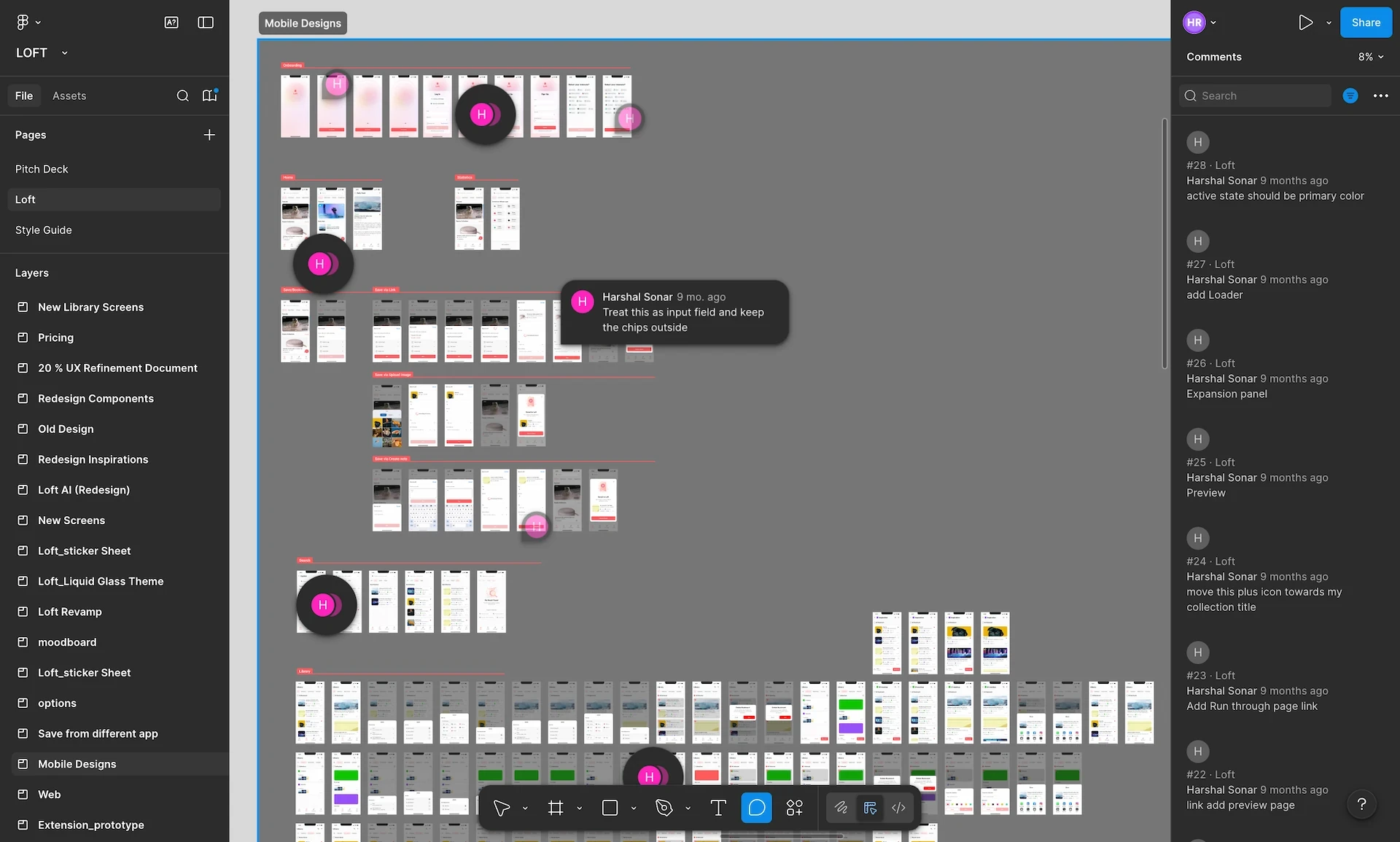Viewport: 1400px width, 842px height.
Task: Expand shape tools dropdown arrow
Action: [634, 808]
